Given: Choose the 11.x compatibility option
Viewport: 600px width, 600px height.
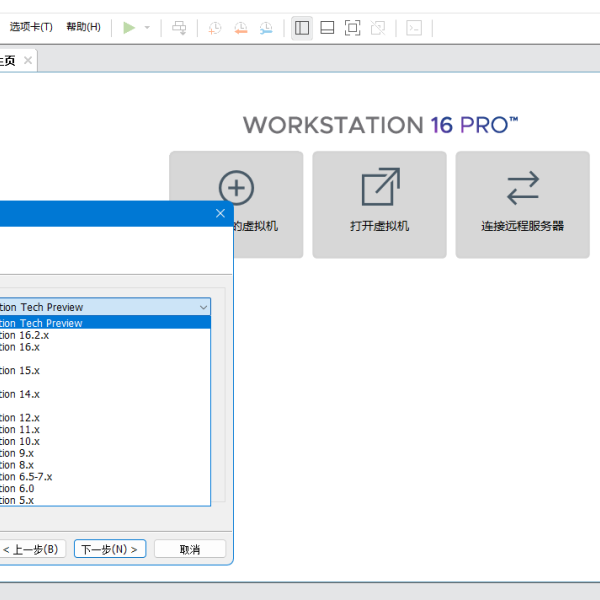Looking at the screenshot, I should pyautogui.click(x=105, y=429).
